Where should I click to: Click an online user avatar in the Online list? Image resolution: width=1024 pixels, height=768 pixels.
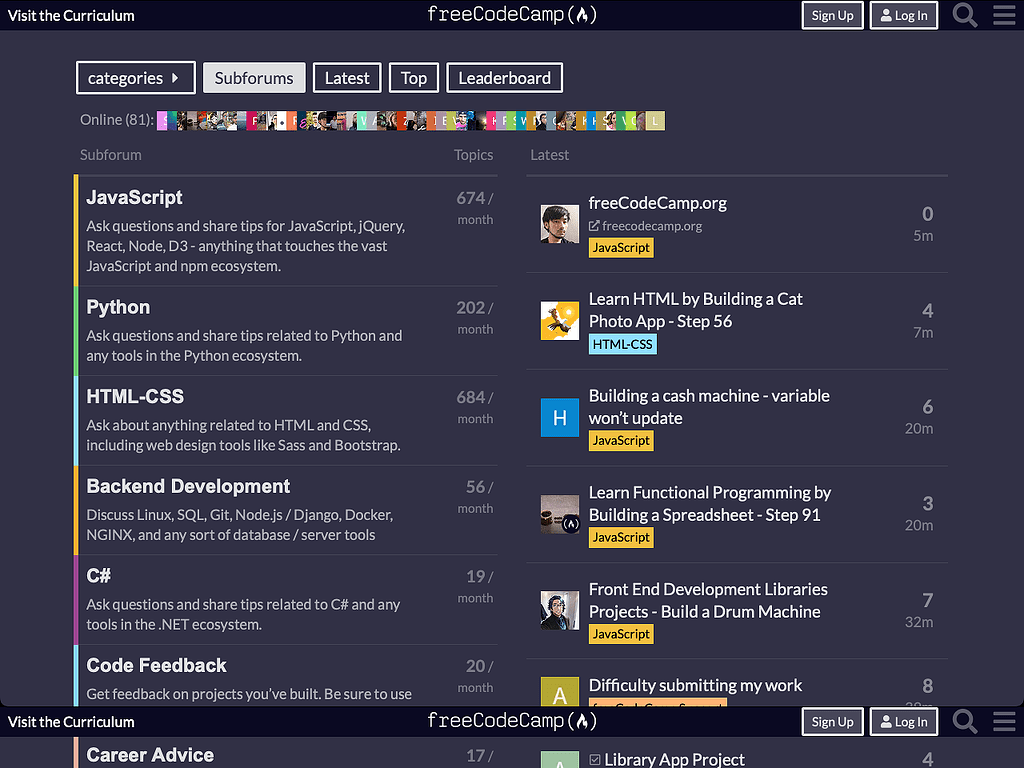click(x=165, y=119)
